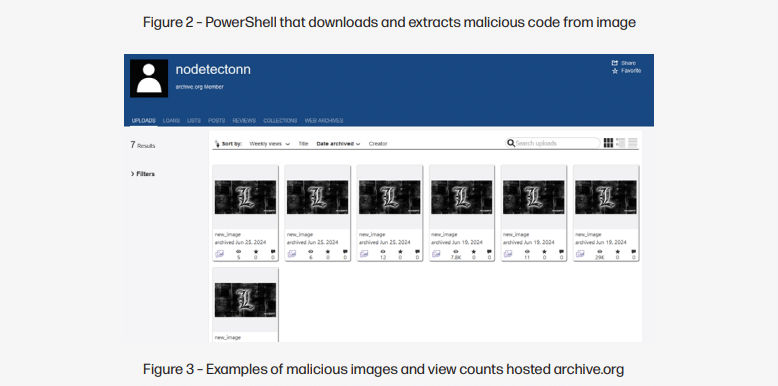
Task: Open thumbnail of the 5-views new_image
Action: (x=245, y=197)
